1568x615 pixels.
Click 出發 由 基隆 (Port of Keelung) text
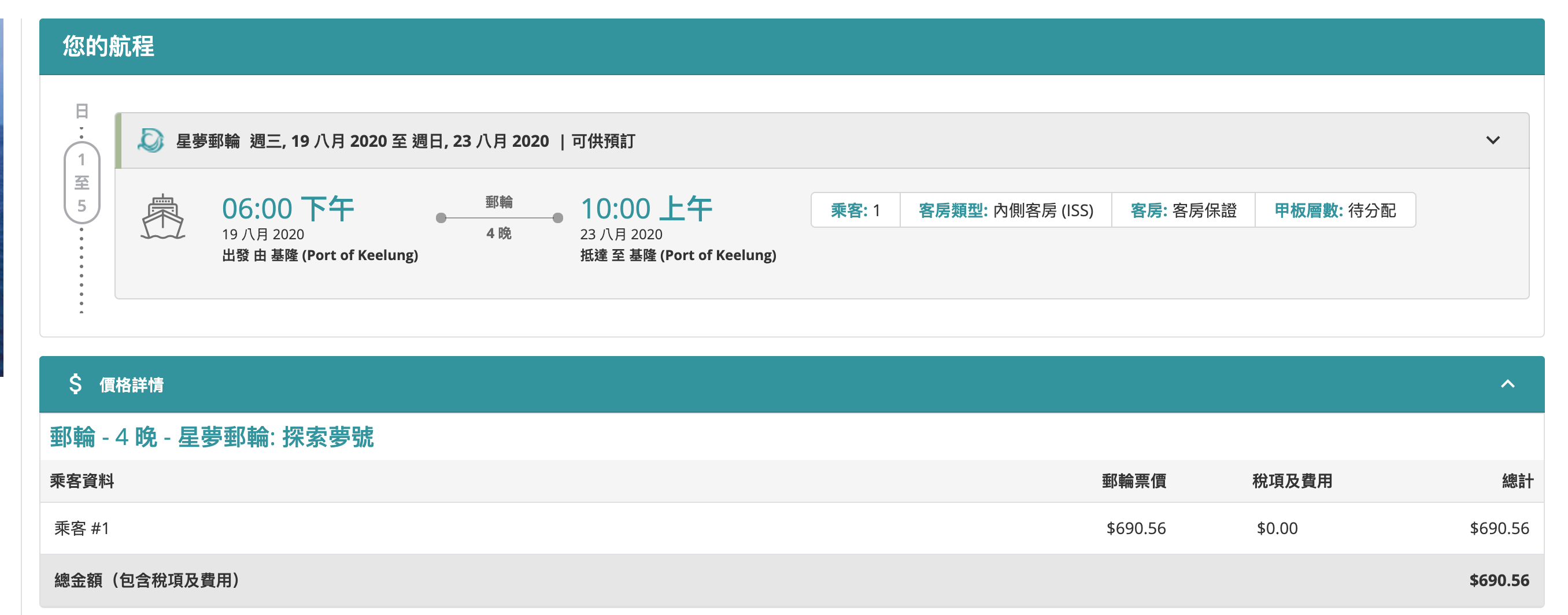click(320, 255)
